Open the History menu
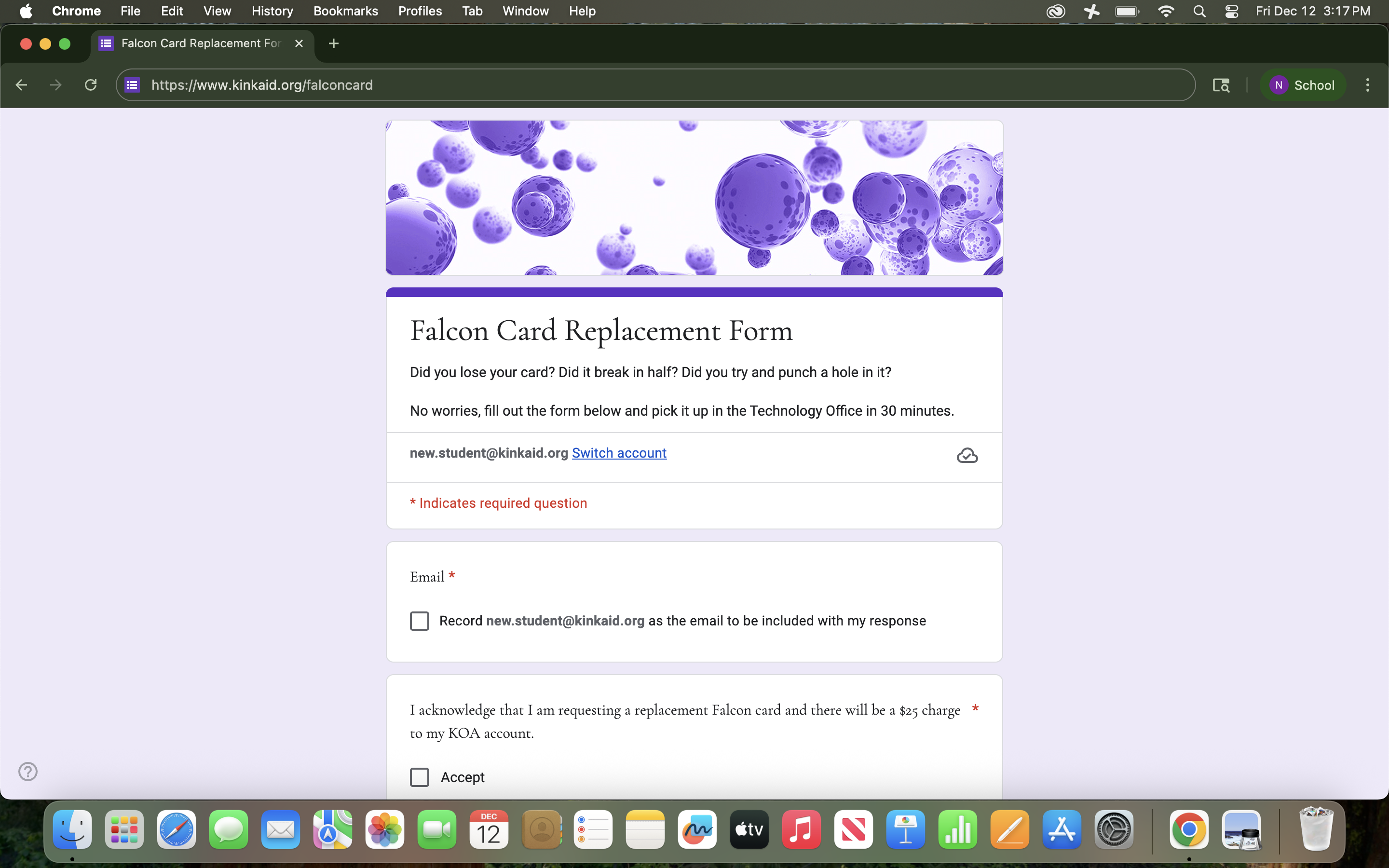This screenshot has height=868, width=1389. coord(272,12)
